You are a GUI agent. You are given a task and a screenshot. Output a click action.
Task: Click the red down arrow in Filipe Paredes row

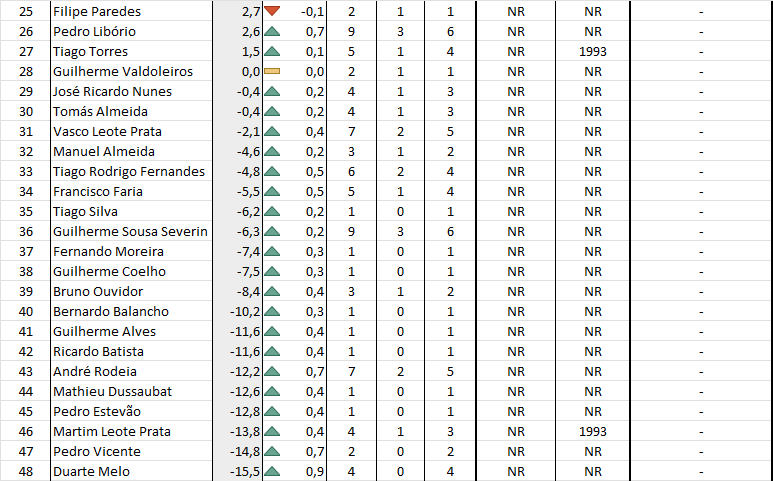[x=272, y=11]
